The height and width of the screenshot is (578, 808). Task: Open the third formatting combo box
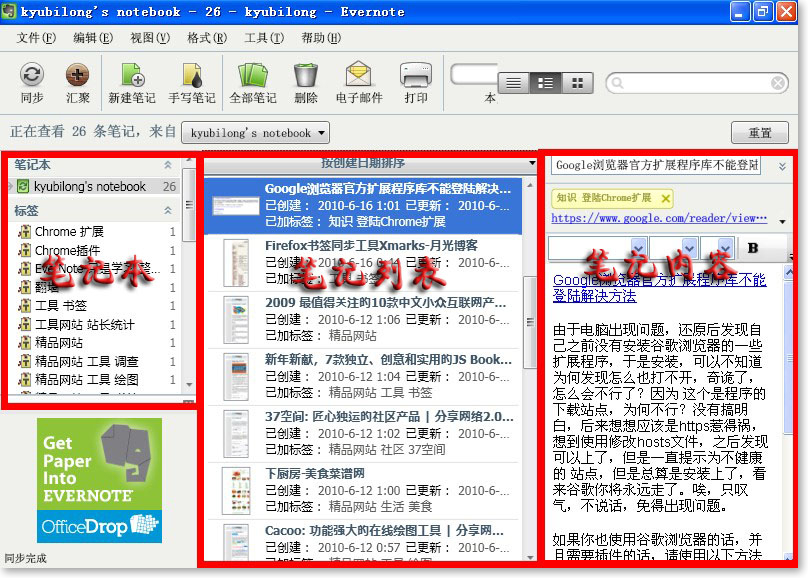[x=716, y=248]
